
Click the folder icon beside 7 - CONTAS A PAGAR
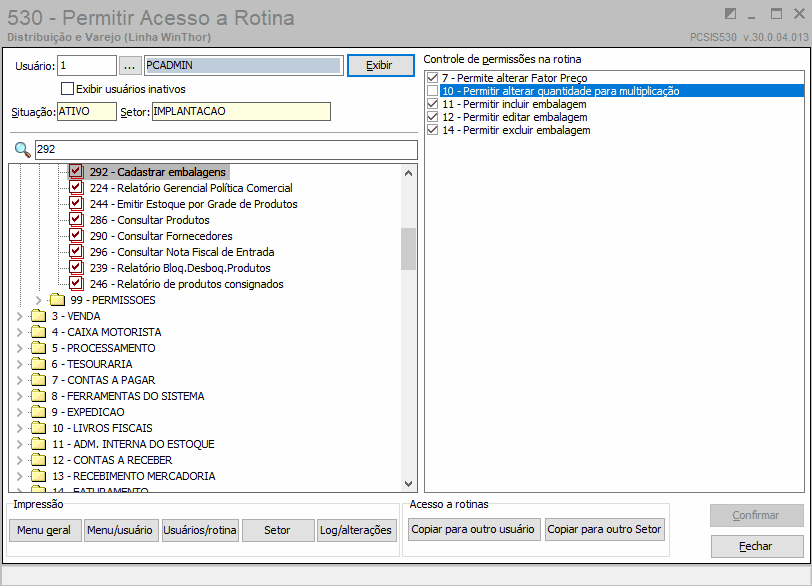(x=38, y=380)
